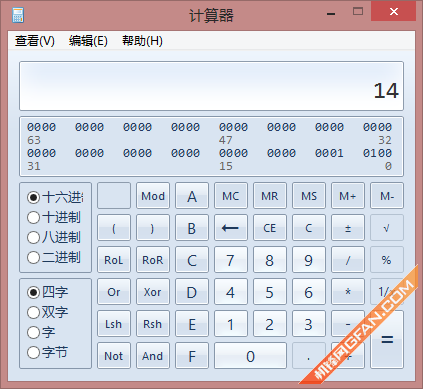
Task: Click the M+ memory add button
Action: pyautogui.click(x=348, y=196)
